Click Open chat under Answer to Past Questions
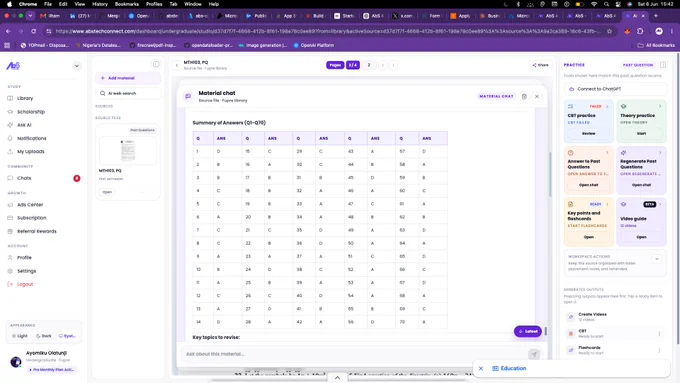Viewport: 680px width, 383px height. [x=588, y=185]
